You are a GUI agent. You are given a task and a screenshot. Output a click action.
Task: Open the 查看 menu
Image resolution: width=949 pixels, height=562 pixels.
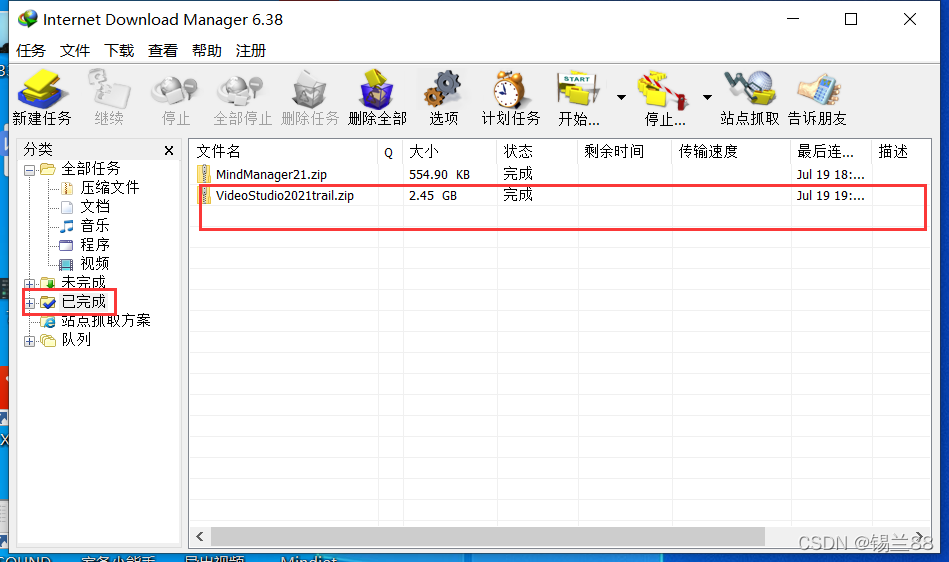tap(163, 51)
